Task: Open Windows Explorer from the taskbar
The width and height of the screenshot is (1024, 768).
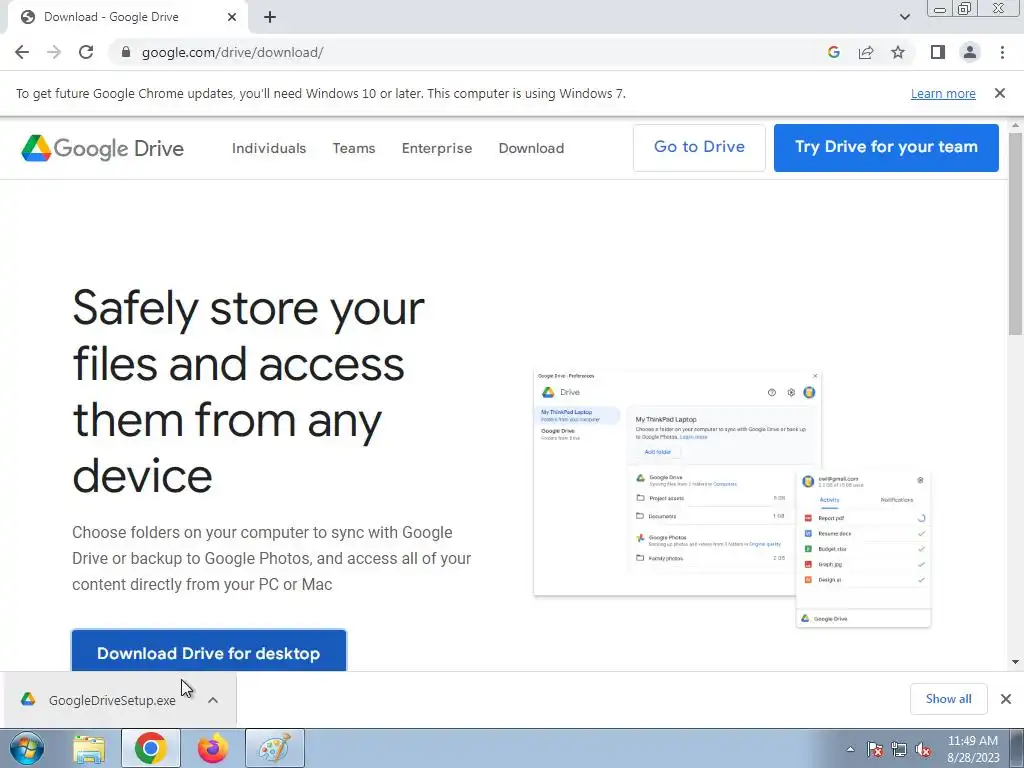Action: point(89,748)
